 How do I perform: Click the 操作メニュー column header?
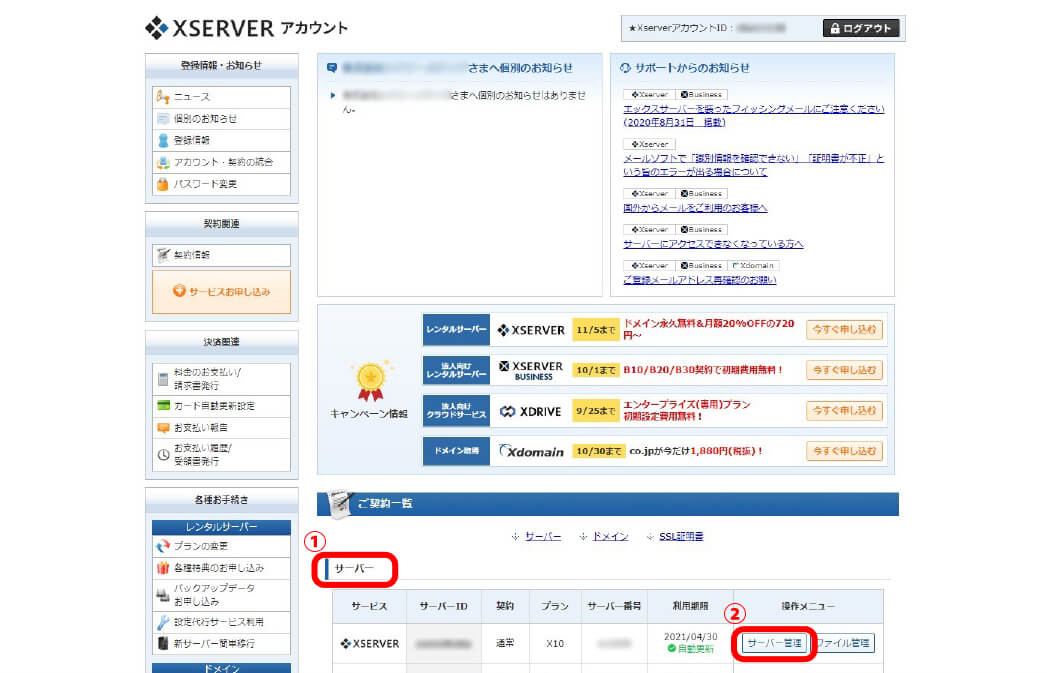tap(808, 606)
